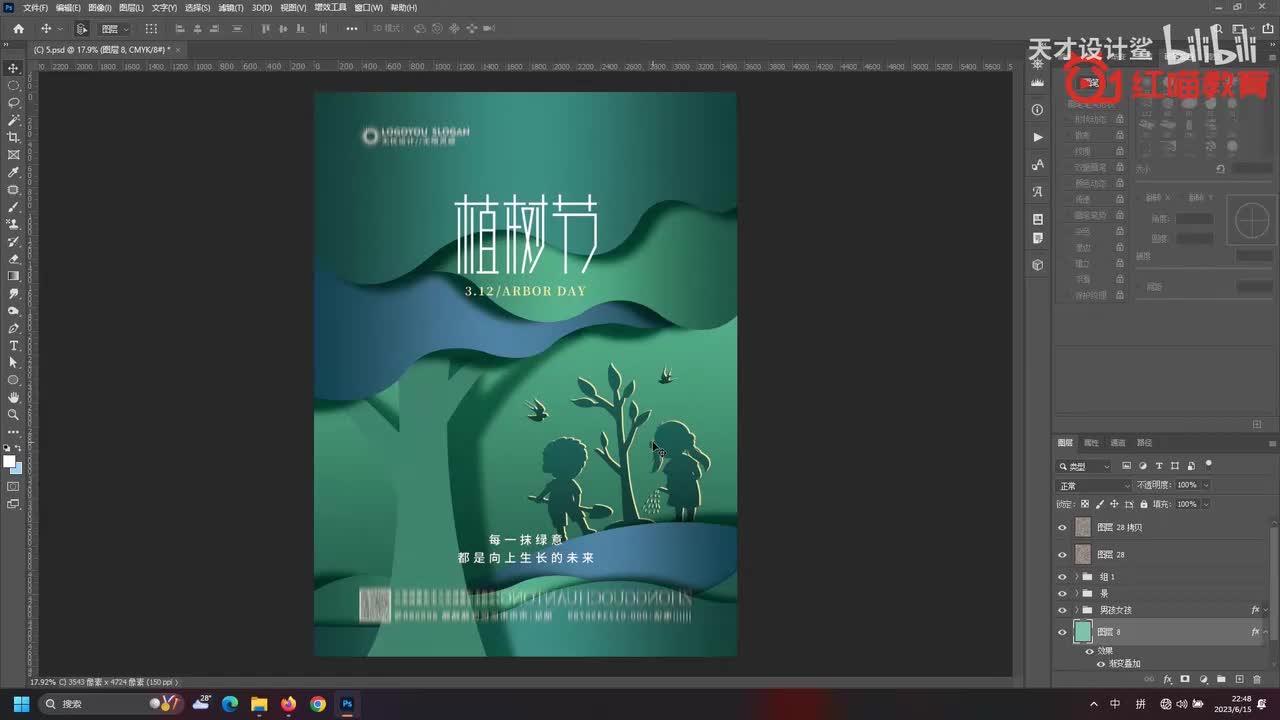Select the Frame tool
1280x720 pixels.
click(14, 155)
